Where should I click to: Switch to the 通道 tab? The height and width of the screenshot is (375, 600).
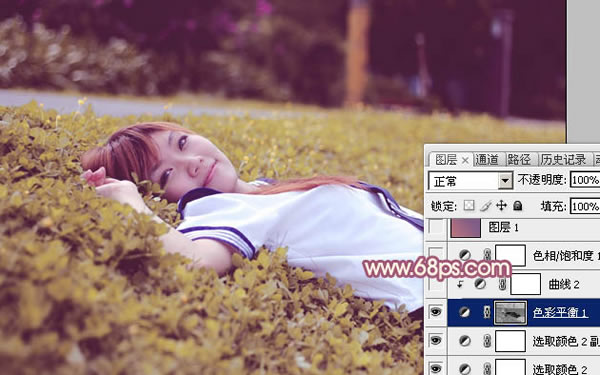(487, 160)
